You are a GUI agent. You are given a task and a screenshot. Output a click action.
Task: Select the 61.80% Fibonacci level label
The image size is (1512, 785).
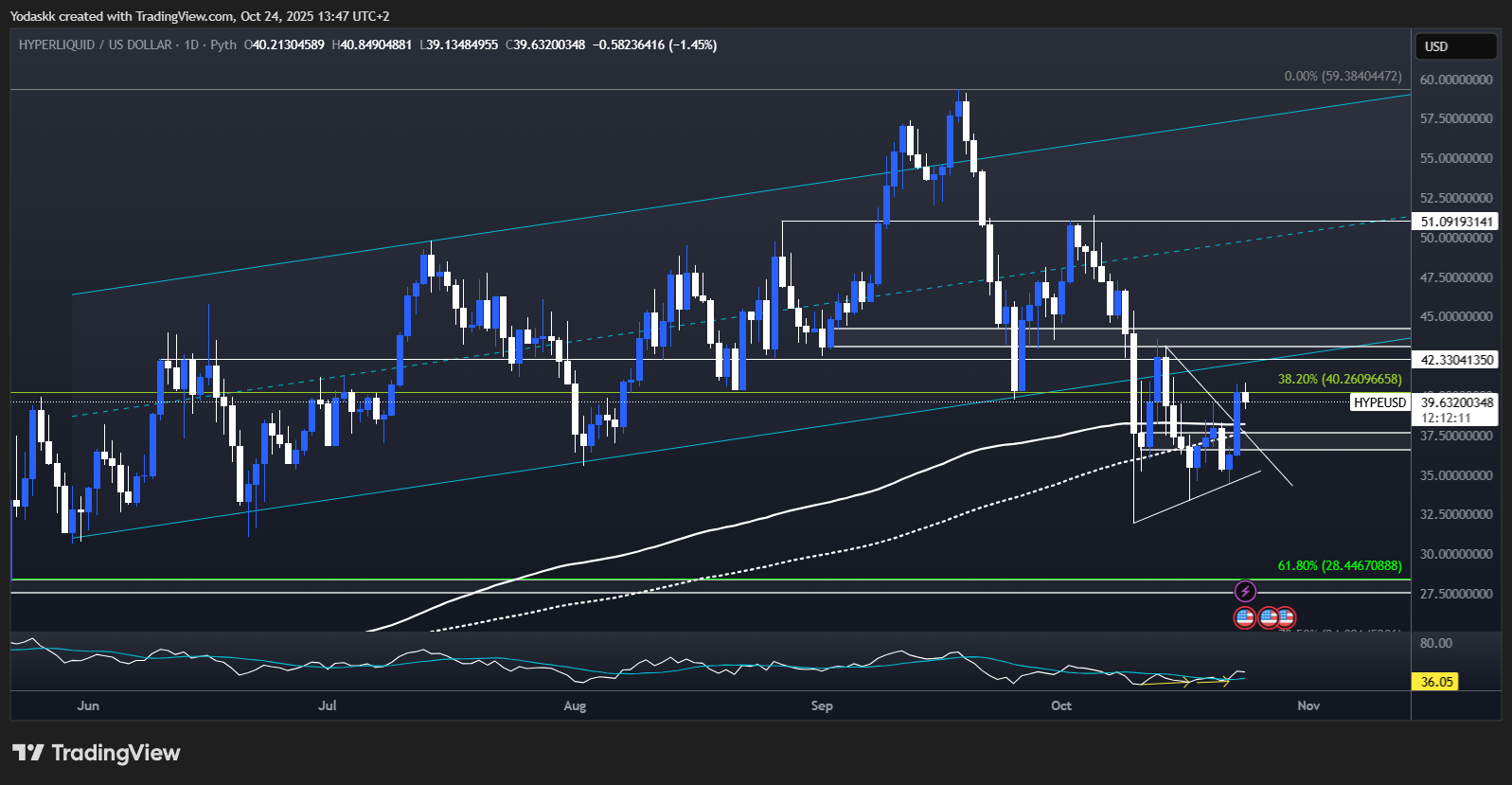click(x=1339, y=565)
